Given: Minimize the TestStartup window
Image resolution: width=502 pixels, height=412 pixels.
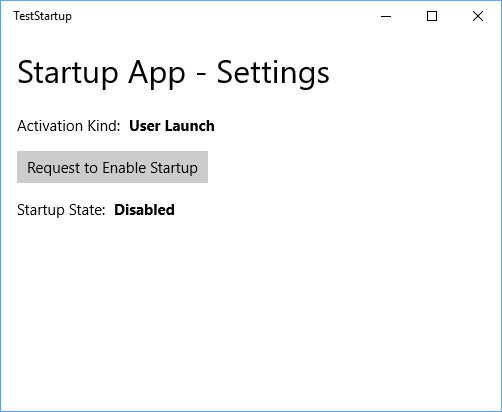Looking at the screenshot, I should click(x=386, y=16).
